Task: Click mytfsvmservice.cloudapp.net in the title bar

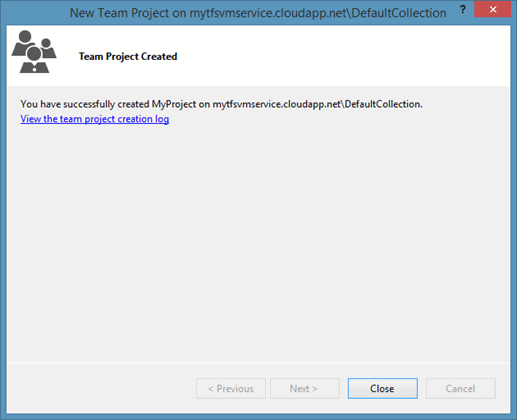Action: [x=269, y=13]
